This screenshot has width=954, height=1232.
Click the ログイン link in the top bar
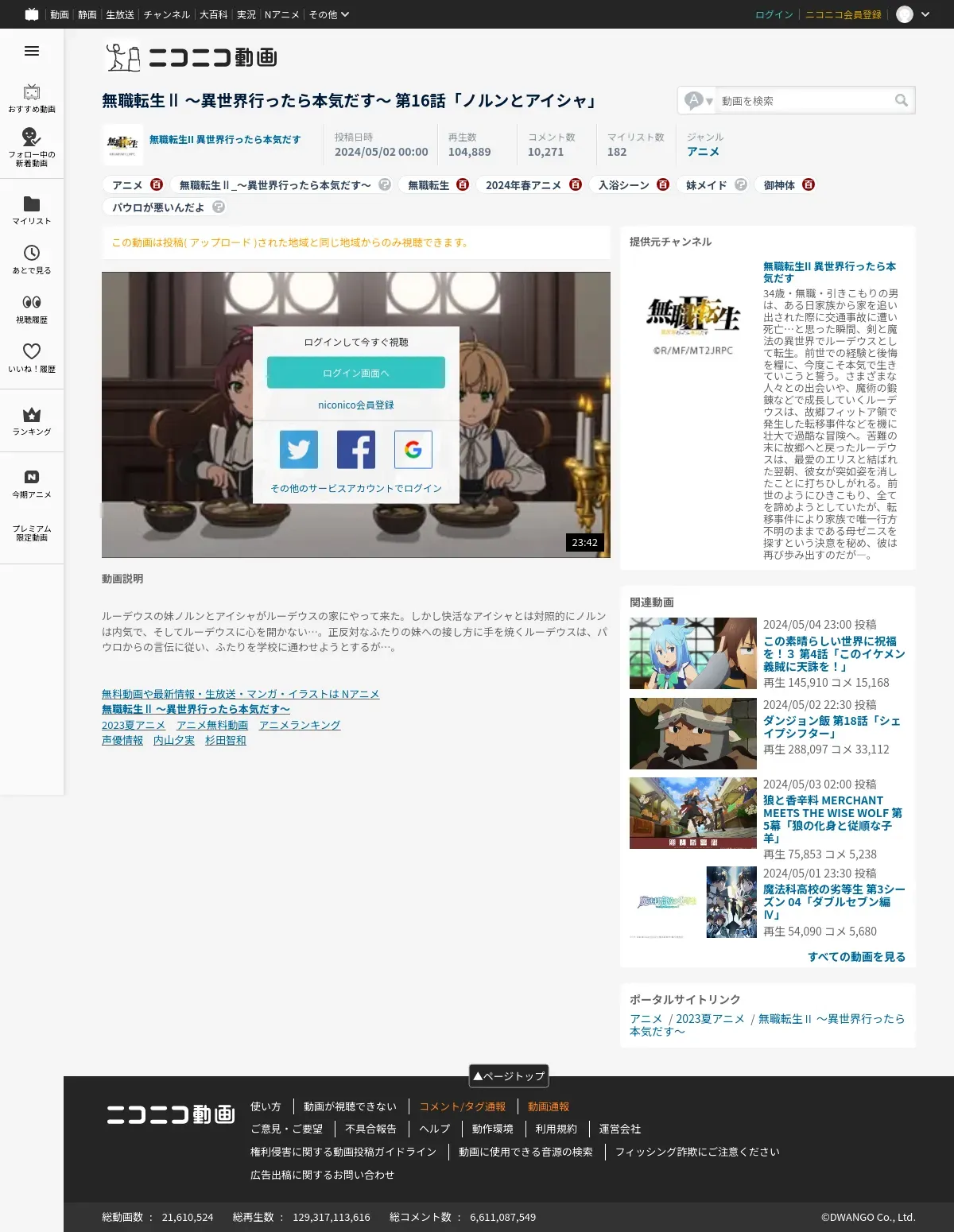click(774, 14)
